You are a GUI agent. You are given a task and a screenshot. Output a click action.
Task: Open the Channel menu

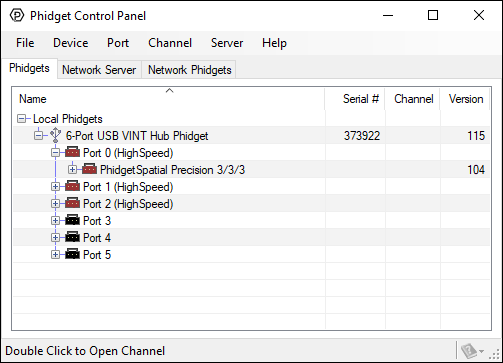[170, 43]
